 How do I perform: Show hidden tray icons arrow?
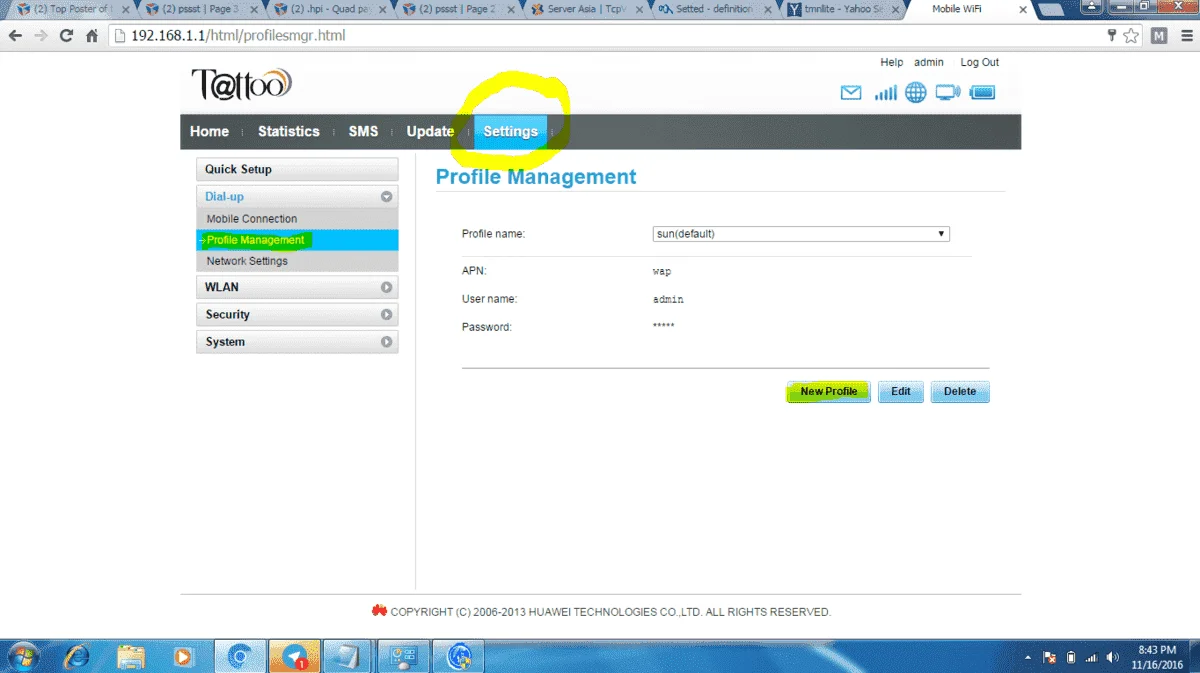1028,658
